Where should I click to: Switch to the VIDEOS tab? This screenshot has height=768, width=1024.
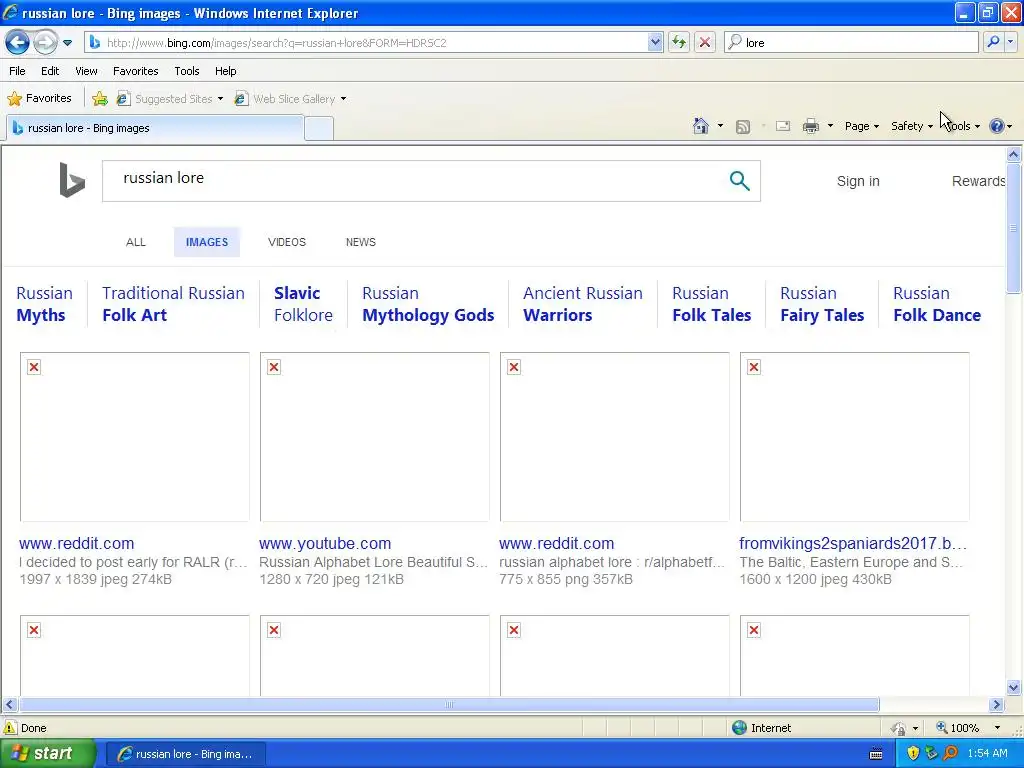click(287, 242)
